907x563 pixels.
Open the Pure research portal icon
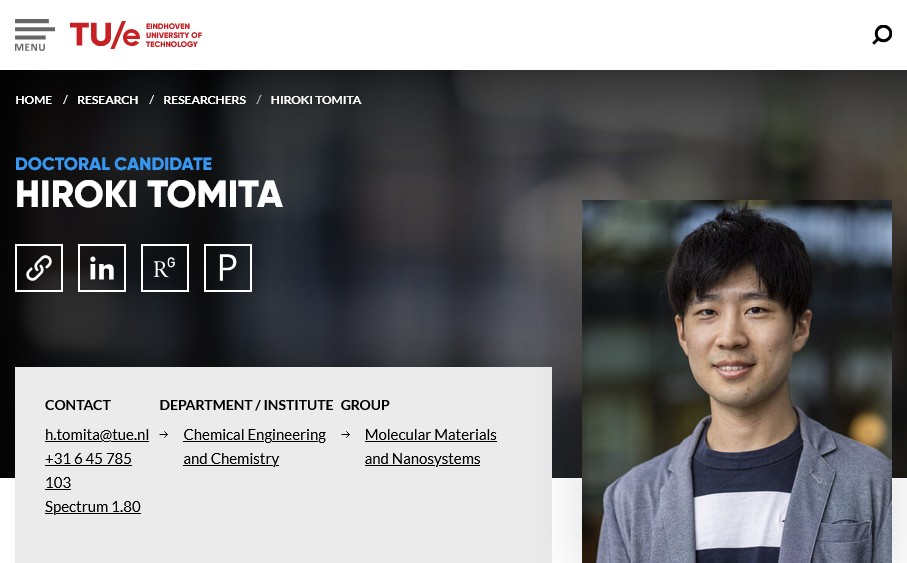pos(228,268)
